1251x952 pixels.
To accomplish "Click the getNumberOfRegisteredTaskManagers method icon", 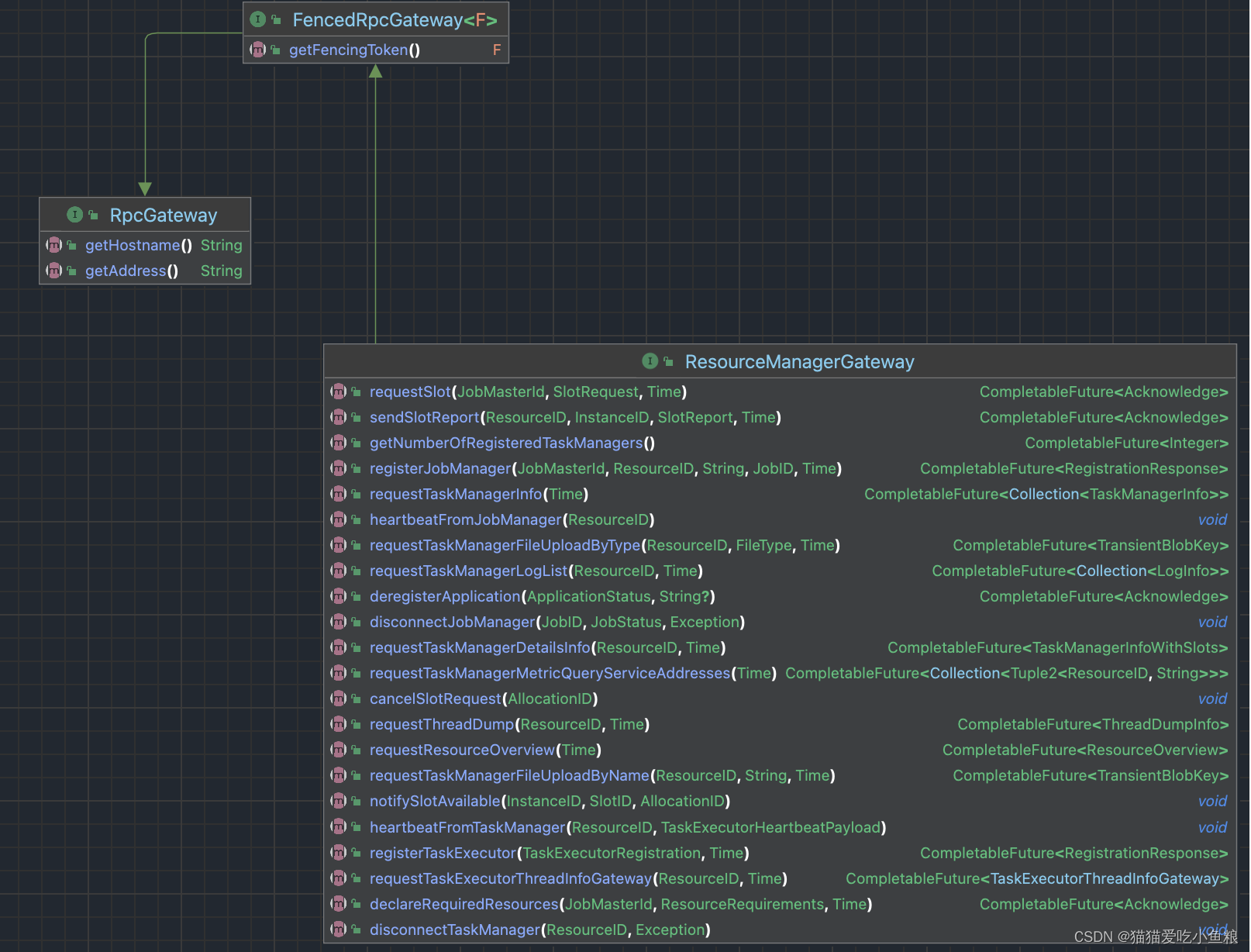I will [x=339, y=443].
